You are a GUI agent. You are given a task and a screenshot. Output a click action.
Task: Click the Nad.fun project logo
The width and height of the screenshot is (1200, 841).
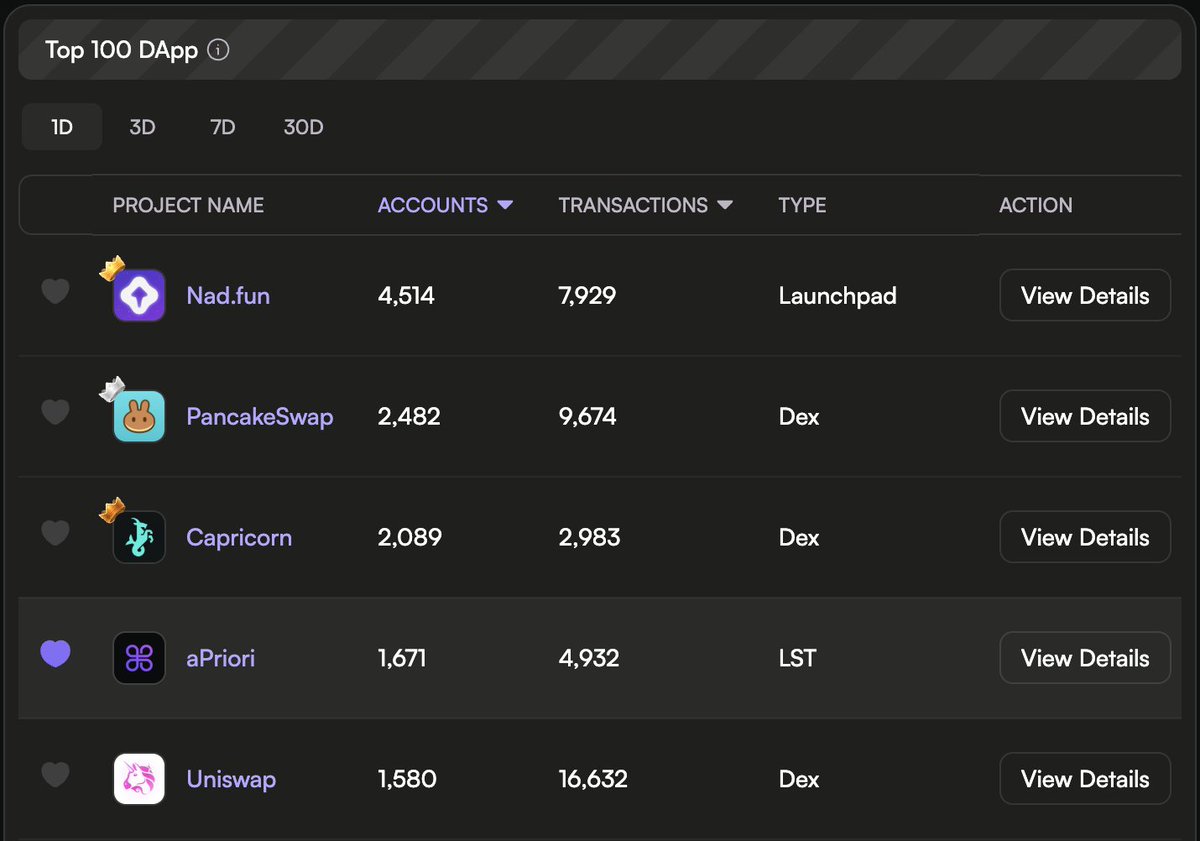(x=139, y=295)
